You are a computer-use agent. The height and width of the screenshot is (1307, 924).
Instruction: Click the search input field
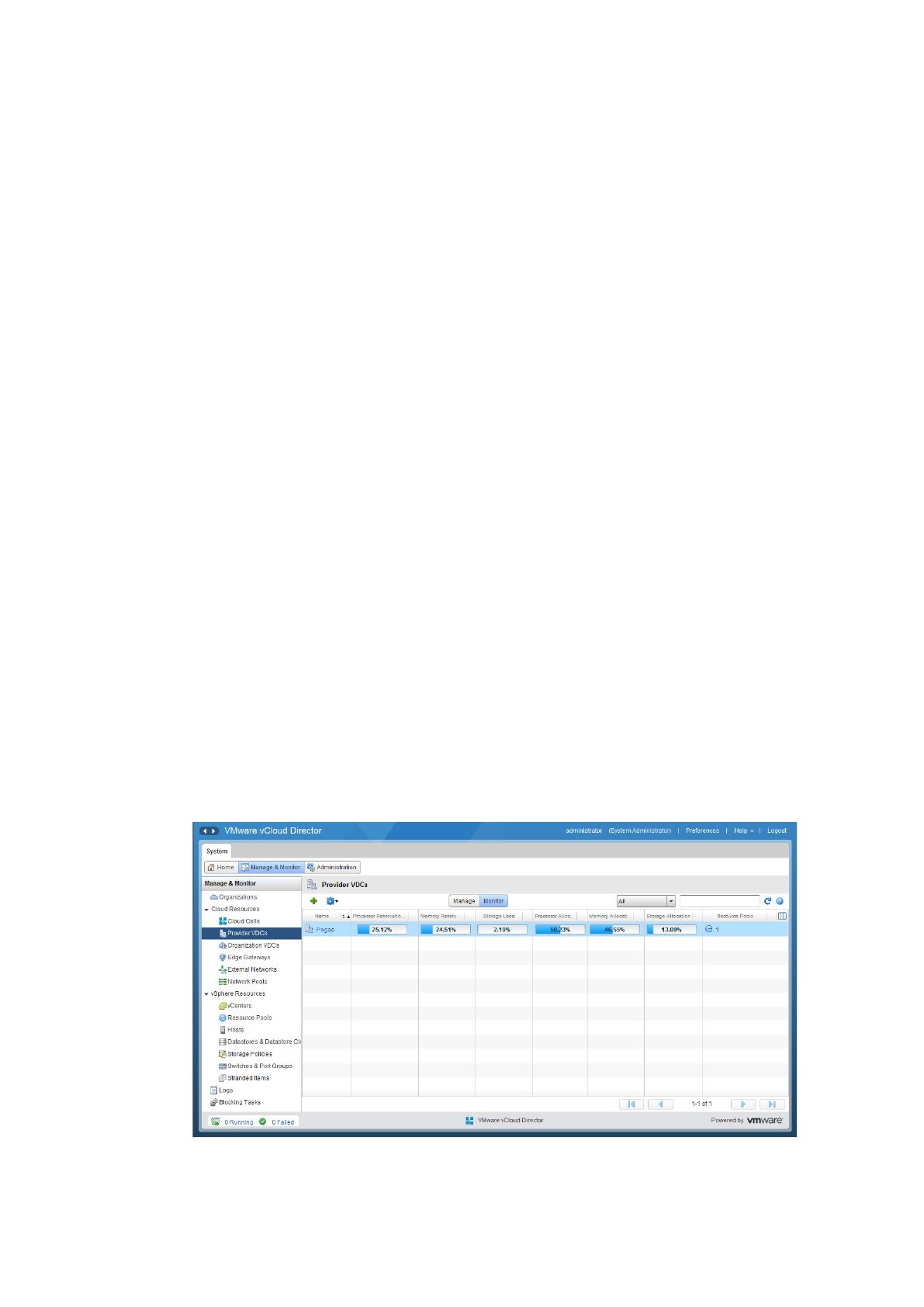point(720,901)
